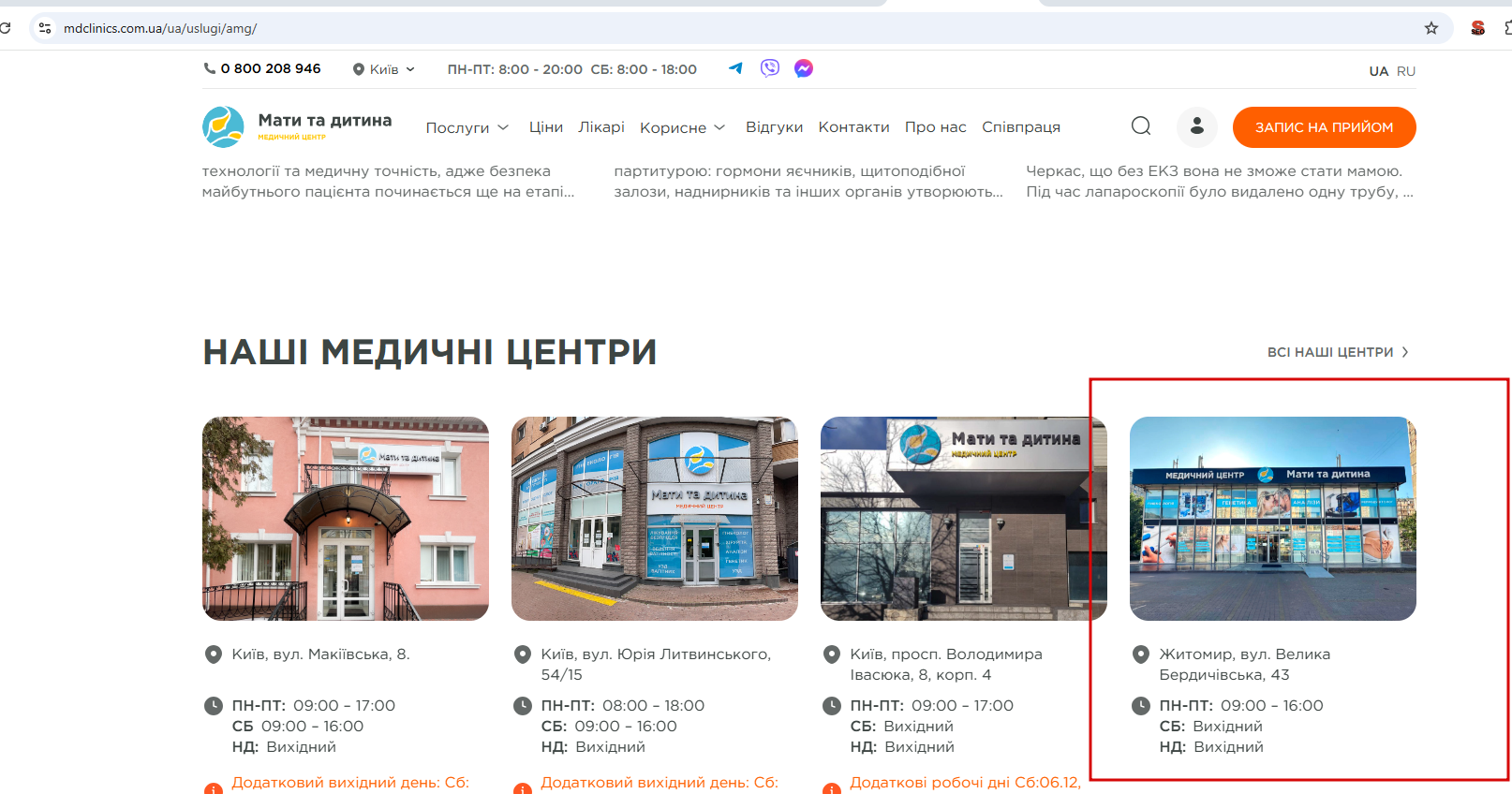Open the Facebook Messenger icon
1512x794 pixels.
tap(804, 68)
